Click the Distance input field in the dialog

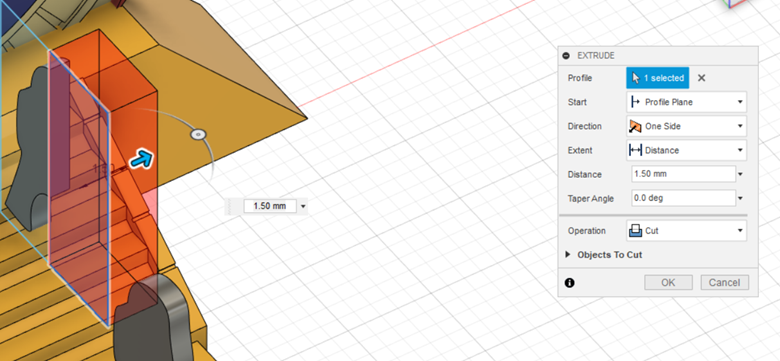683,174
